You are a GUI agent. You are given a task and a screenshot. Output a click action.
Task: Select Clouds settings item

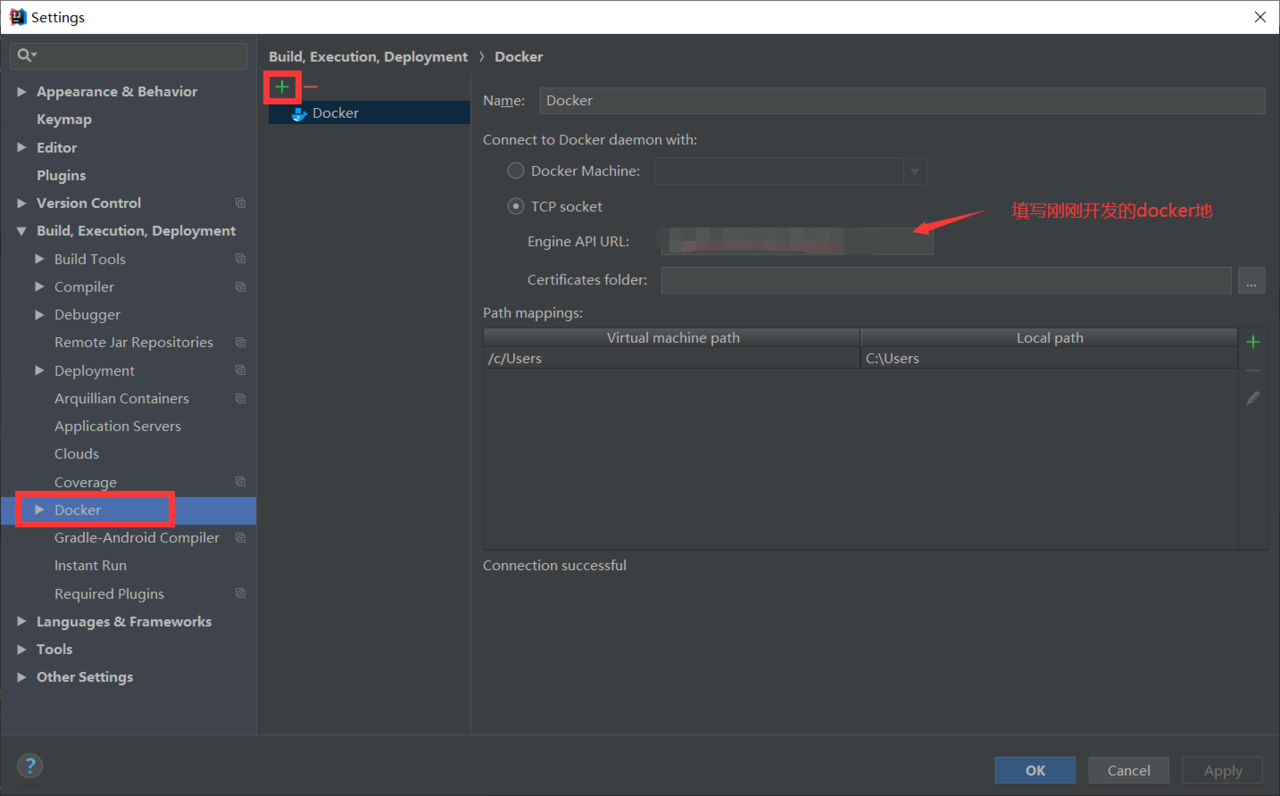point(77,454)
